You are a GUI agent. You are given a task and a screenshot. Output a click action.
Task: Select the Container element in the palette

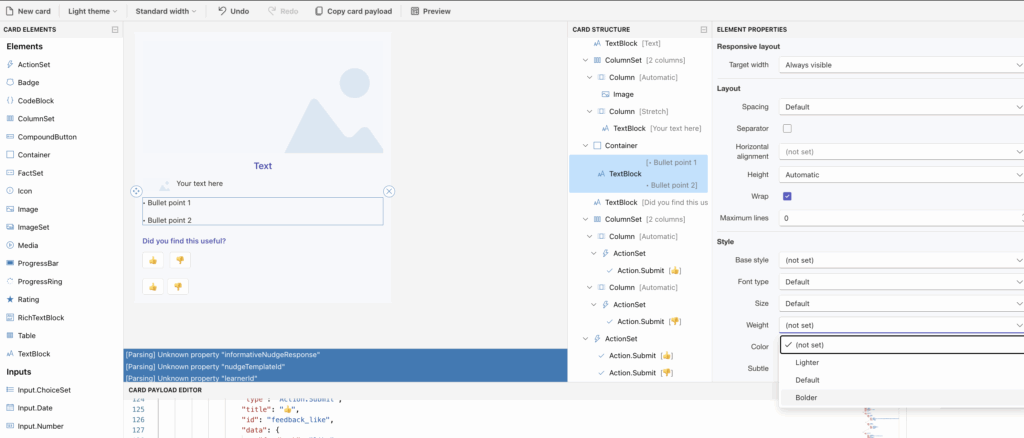coord(28,155)
